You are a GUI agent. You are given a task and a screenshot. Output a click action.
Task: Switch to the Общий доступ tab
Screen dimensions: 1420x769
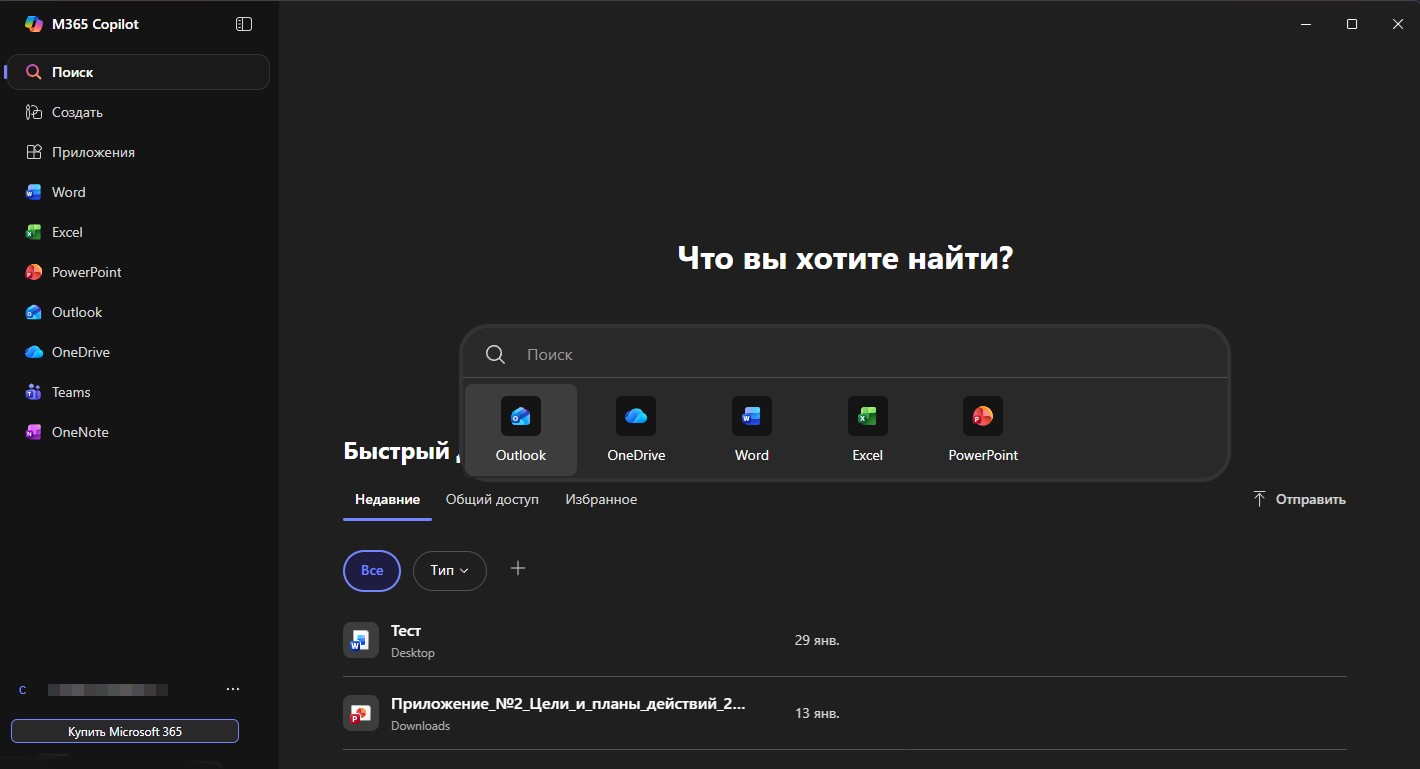492,498
